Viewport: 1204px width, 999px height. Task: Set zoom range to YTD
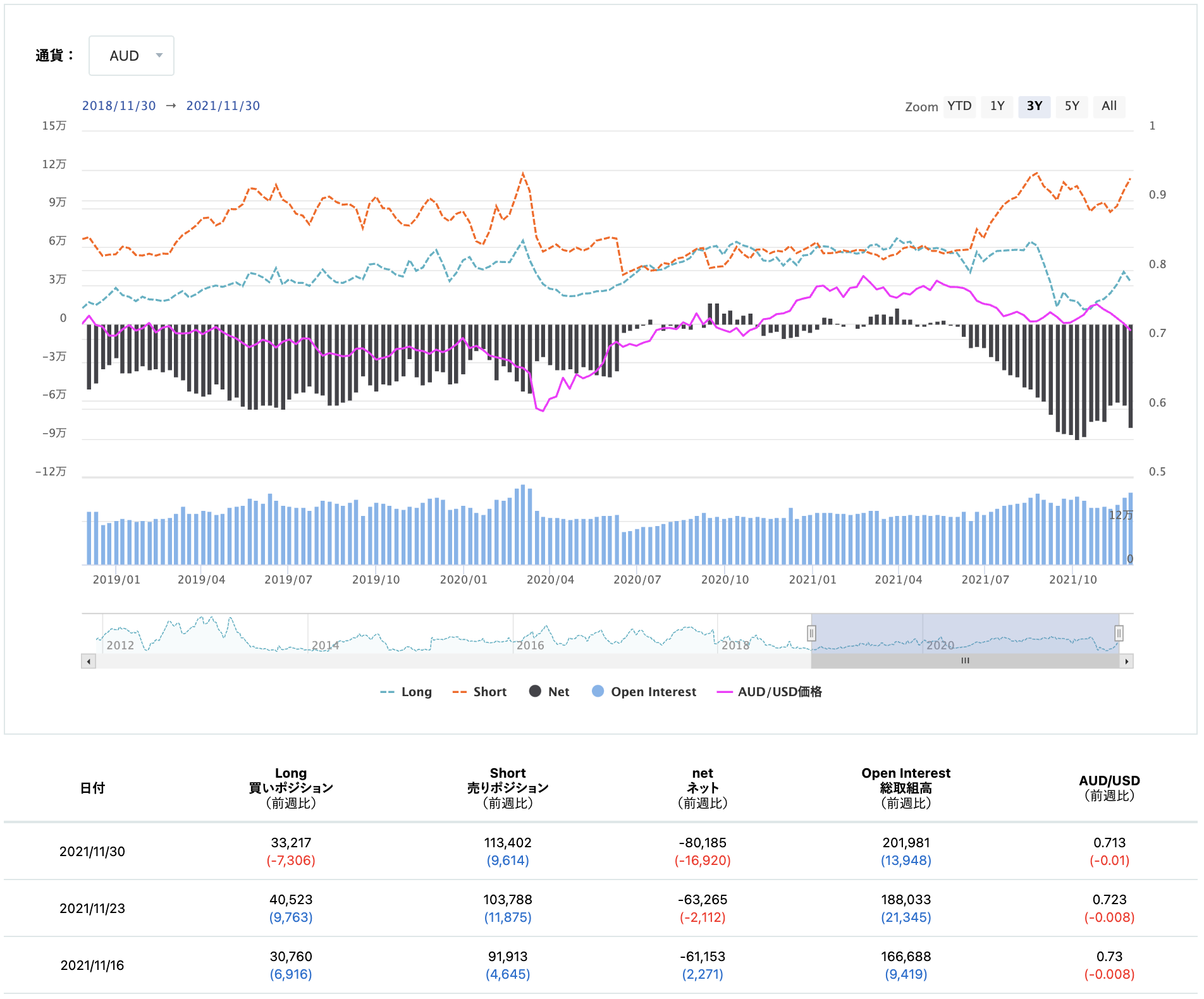959,106
